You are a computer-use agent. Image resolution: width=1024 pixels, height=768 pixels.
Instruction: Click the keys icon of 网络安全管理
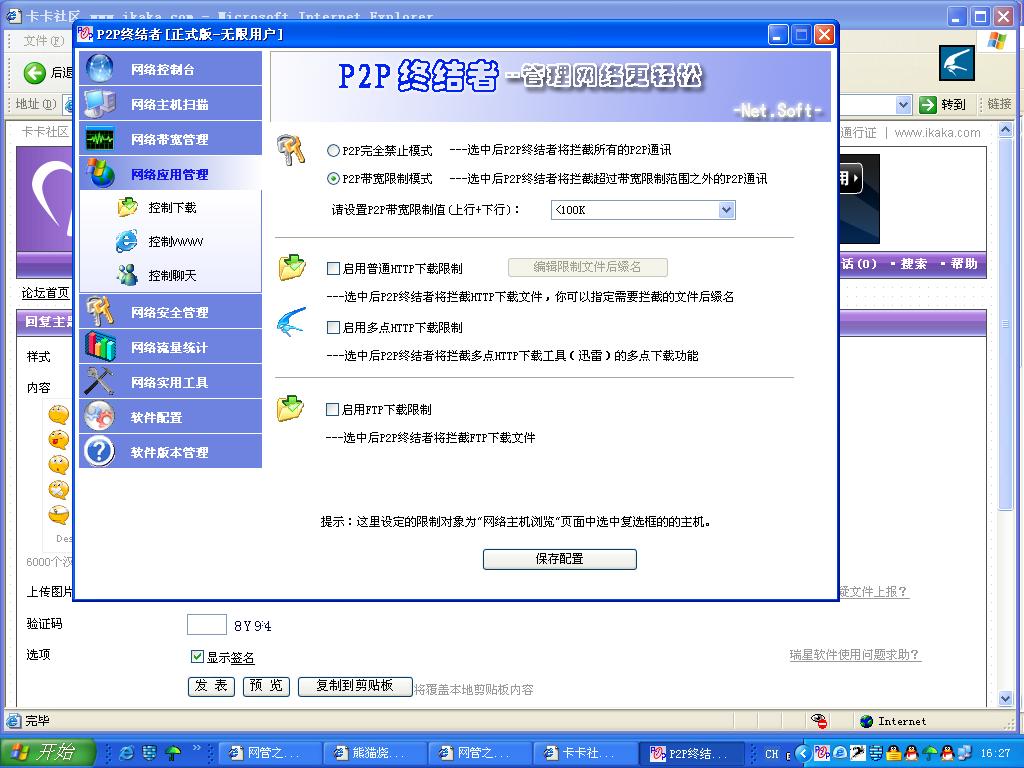coord(100,312)
